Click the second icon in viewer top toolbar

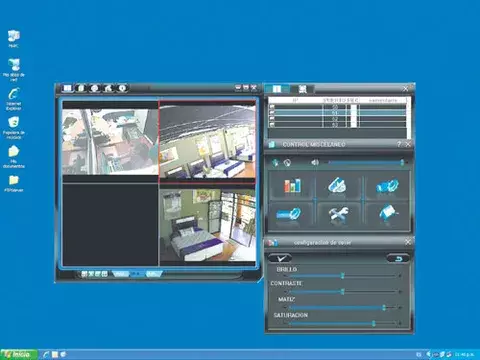pyautogui.click(x=81, y=88)
